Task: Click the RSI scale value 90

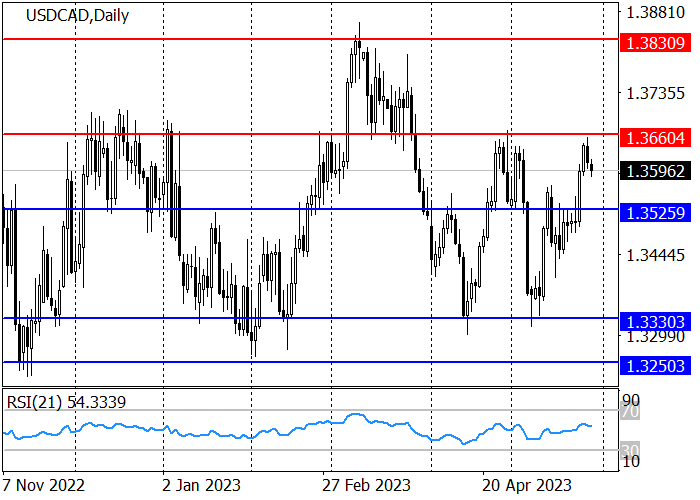Action: pyautogui.click(x=630, y=400)
